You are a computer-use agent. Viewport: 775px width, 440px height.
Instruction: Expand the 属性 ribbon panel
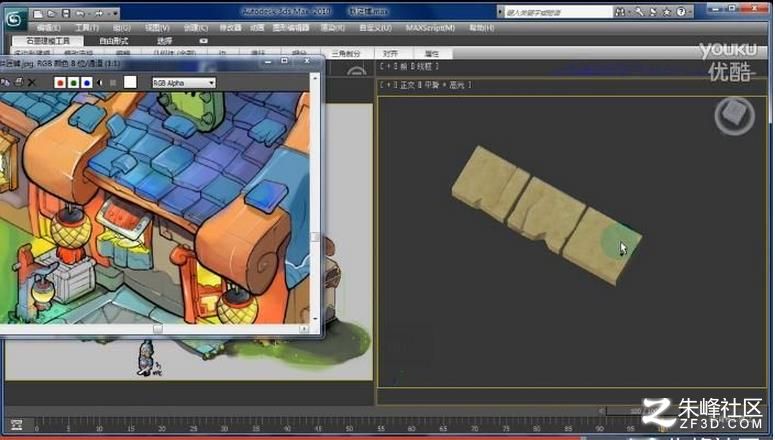click(432, 53)
